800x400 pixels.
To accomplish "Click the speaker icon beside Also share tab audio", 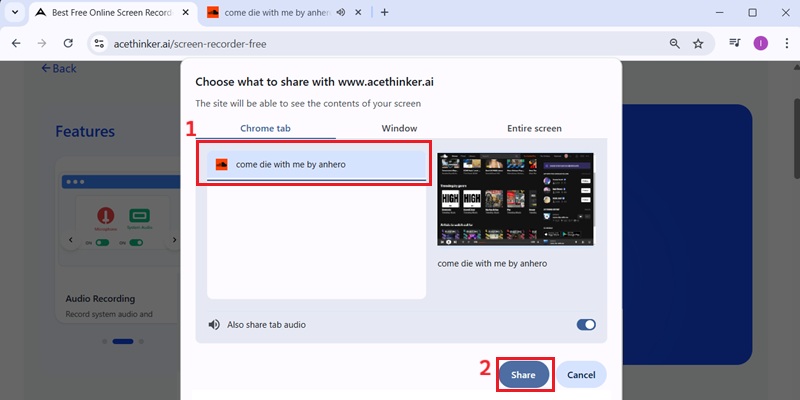I will (214, 324).
